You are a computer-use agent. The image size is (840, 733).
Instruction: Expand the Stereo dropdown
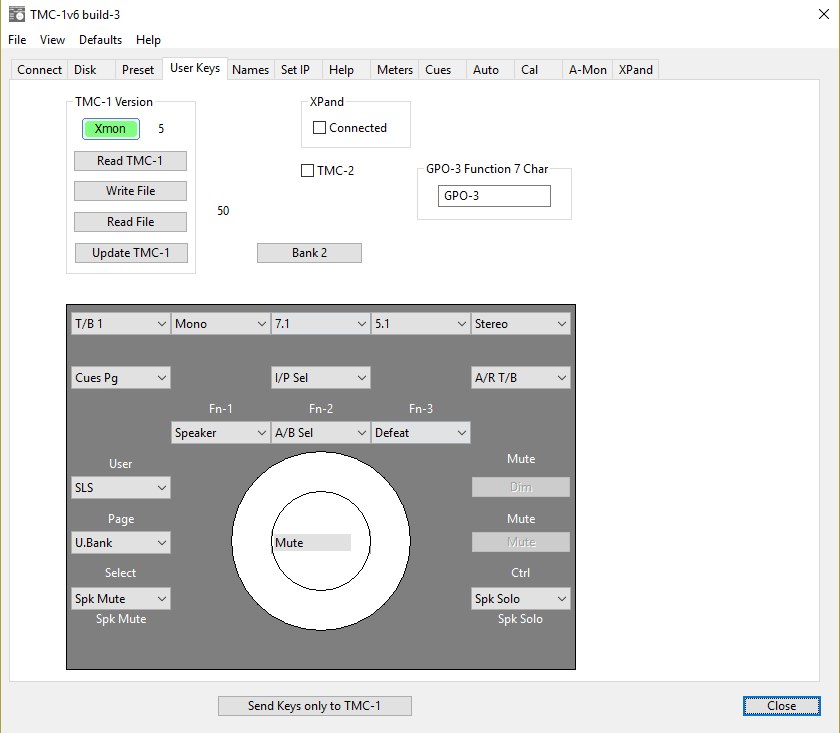[x=520, y=323]
